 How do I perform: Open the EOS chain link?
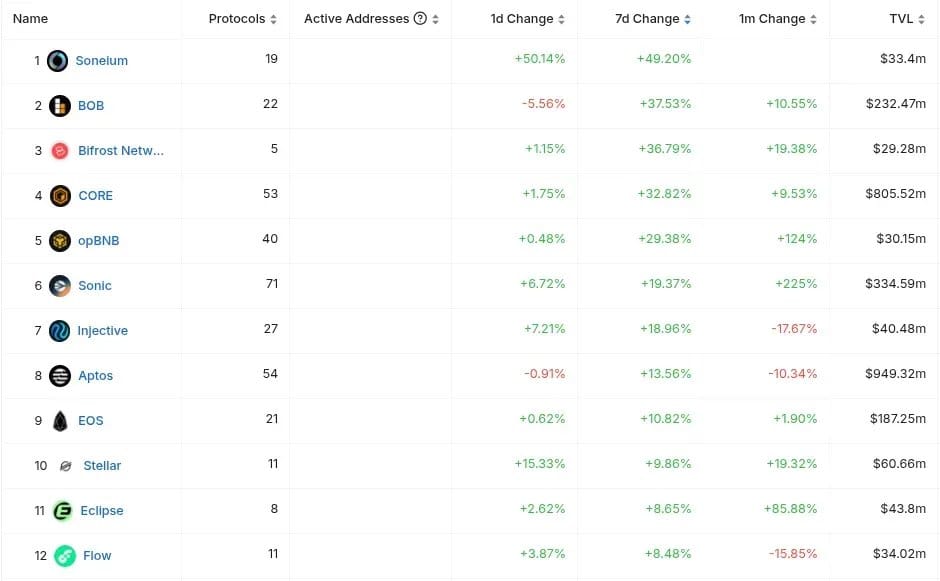point(91,420)
